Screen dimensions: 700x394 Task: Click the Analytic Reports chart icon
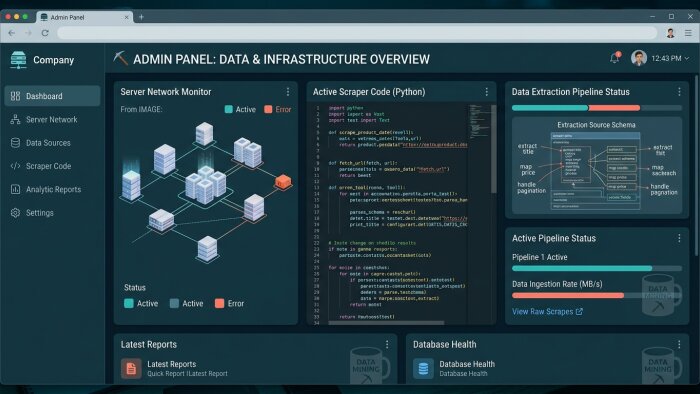point(15,189)
